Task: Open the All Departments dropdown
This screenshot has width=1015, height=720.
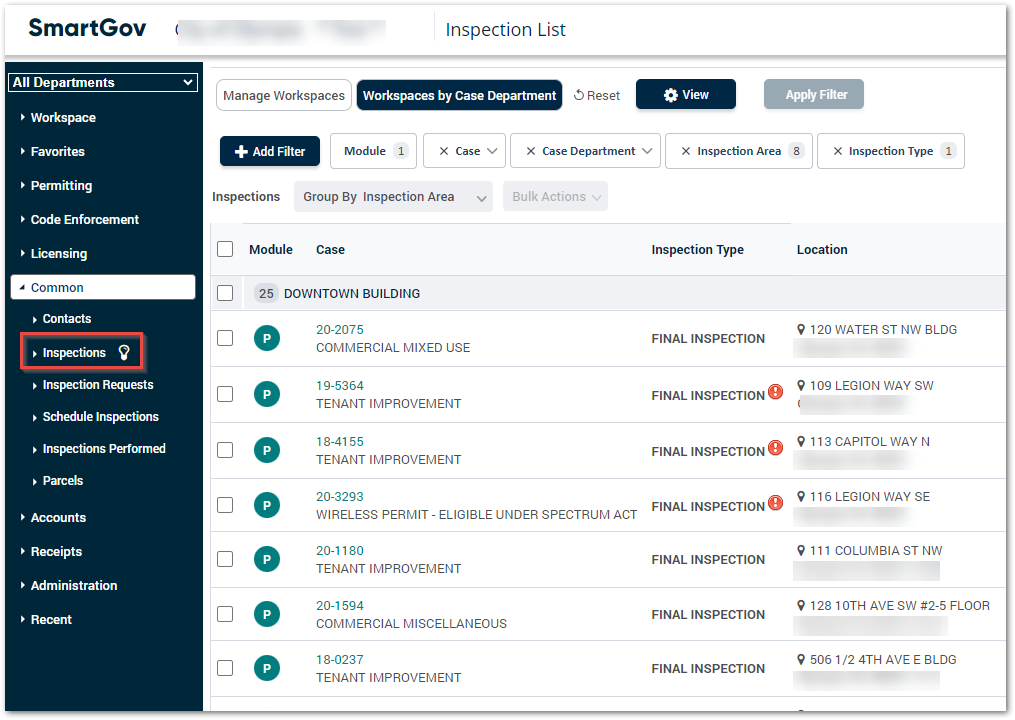Action: coord(102,82)
